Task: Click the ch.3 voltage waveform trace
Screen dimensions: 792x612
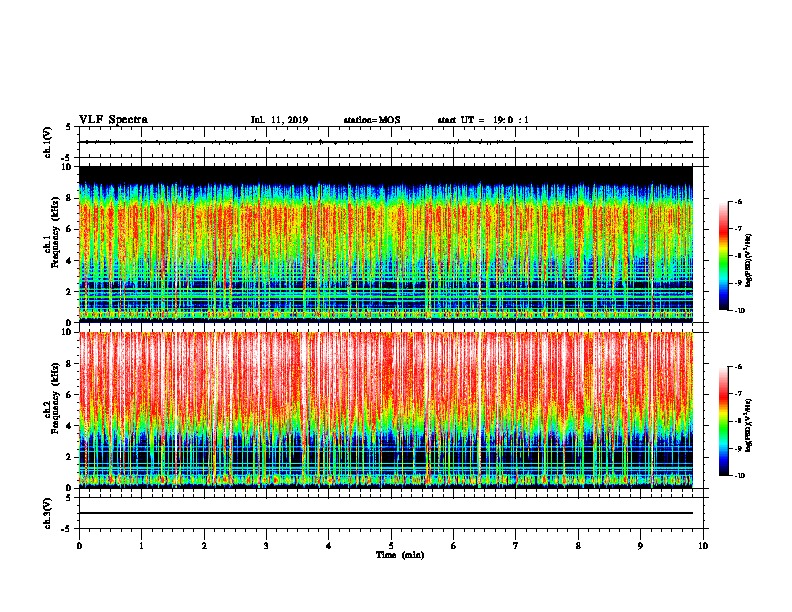Action: pyautogui.click(x=386, y=513)
